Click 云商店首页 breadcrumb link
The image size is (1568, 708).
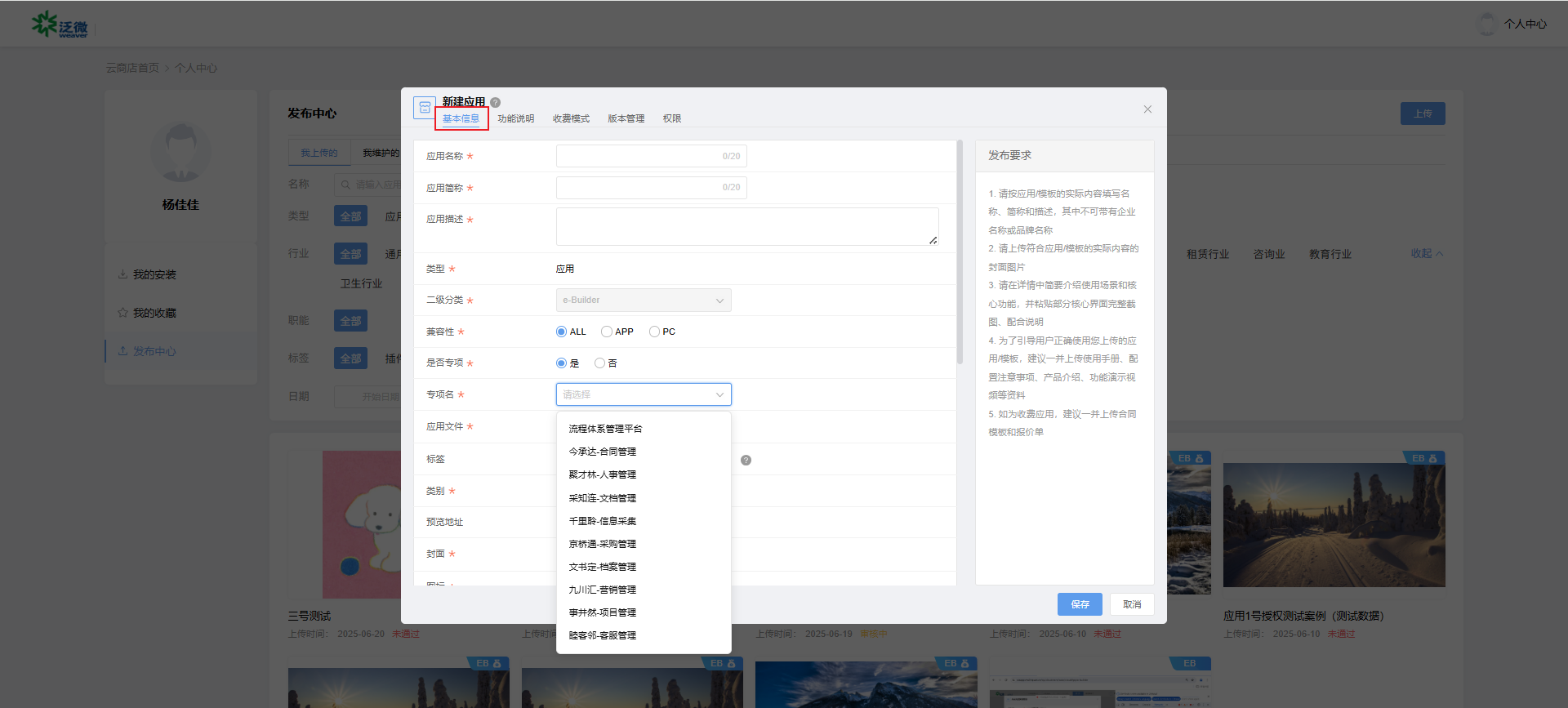point(132,68)
